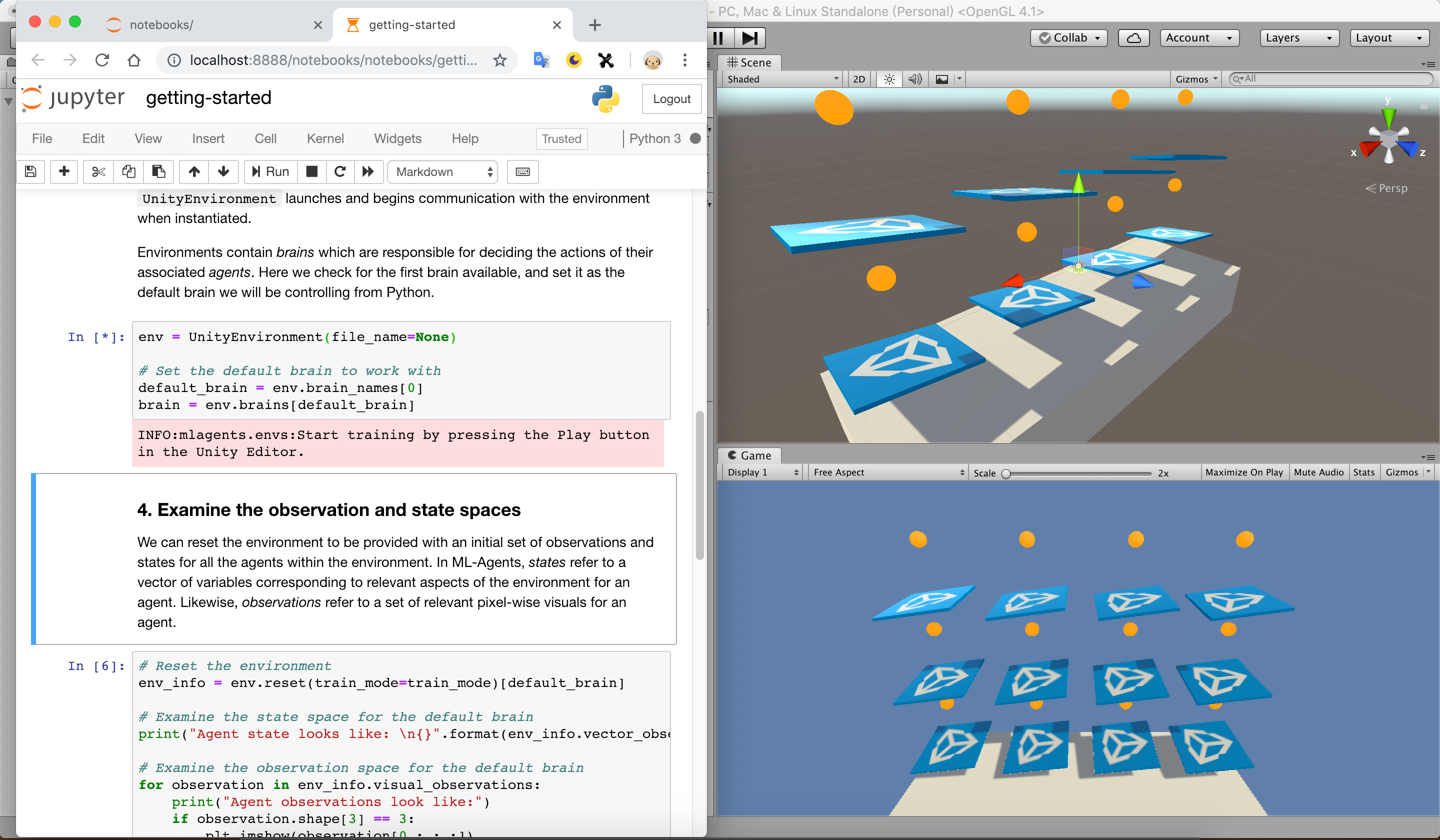Click the Jupyter logo
Image resolution: width=1440 pixels, height=840 pixels.
(72, 97)
